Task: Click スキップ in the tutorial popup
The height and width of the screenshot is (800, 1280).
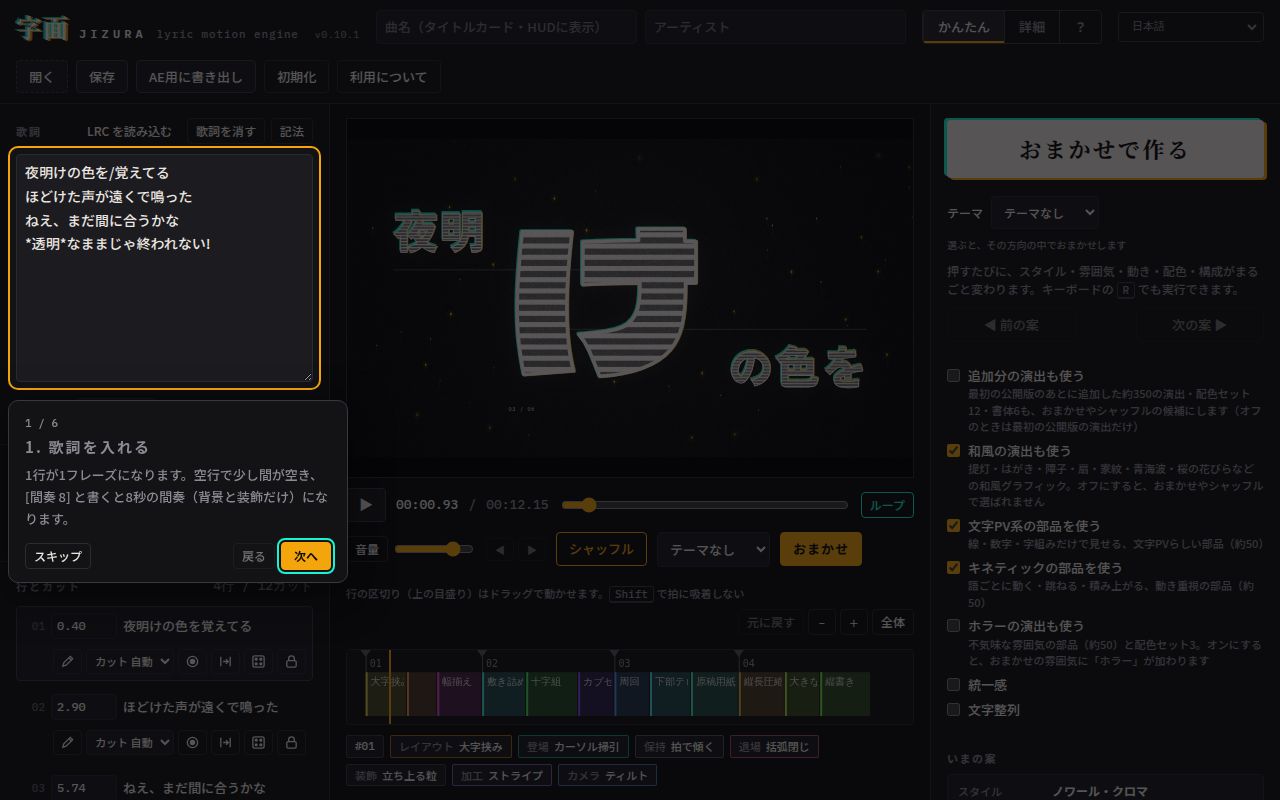Action: [58, 556]
